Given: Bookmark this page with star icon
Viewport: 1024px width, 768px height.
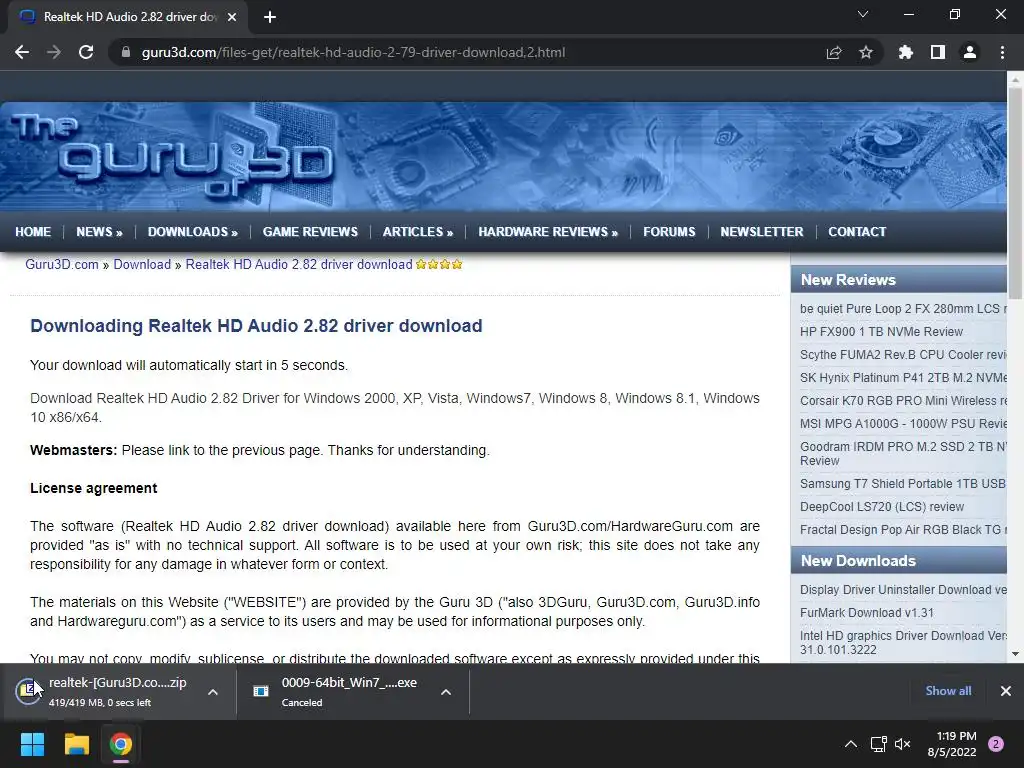Looking at the screenshot, I should [x=866, y=52].
